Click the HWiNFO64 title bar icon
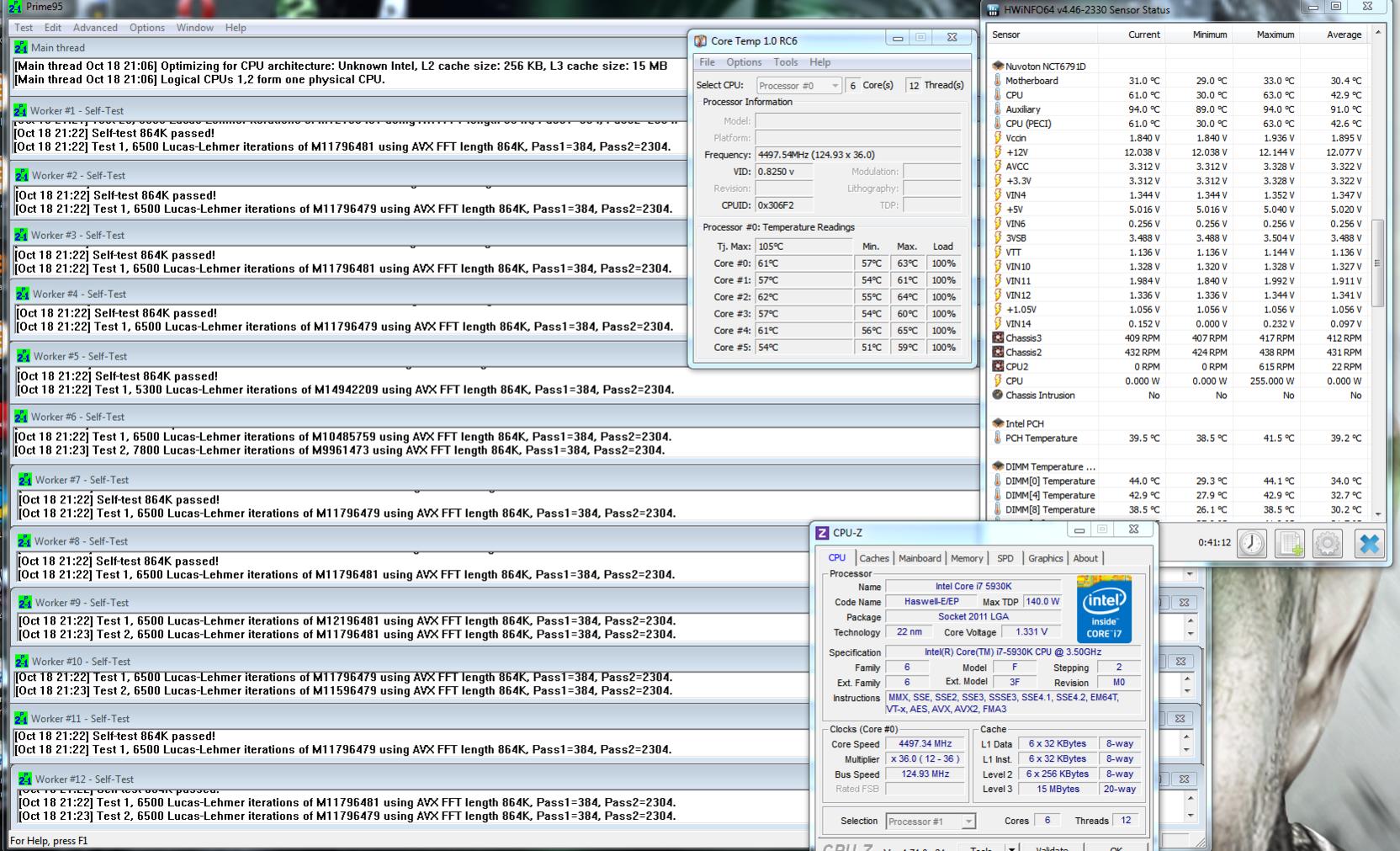 (993, 10)
